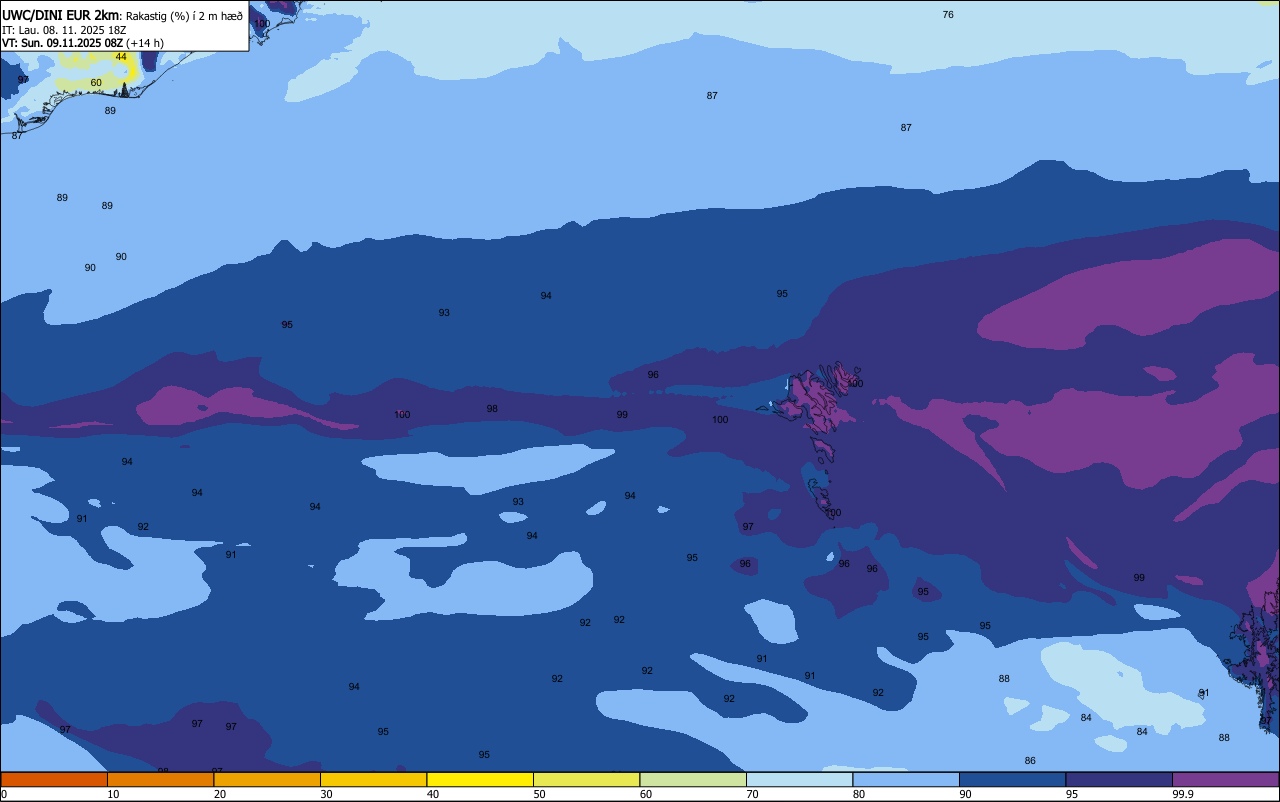
Task: Click the pale green 60–70 legend swatch
Action: pos(693,779)
